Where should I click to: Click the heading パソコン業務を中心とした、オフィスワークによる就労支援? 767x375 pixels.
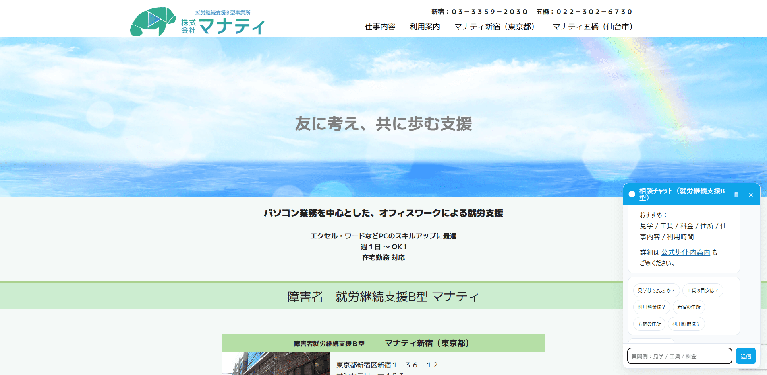point(384,213)
